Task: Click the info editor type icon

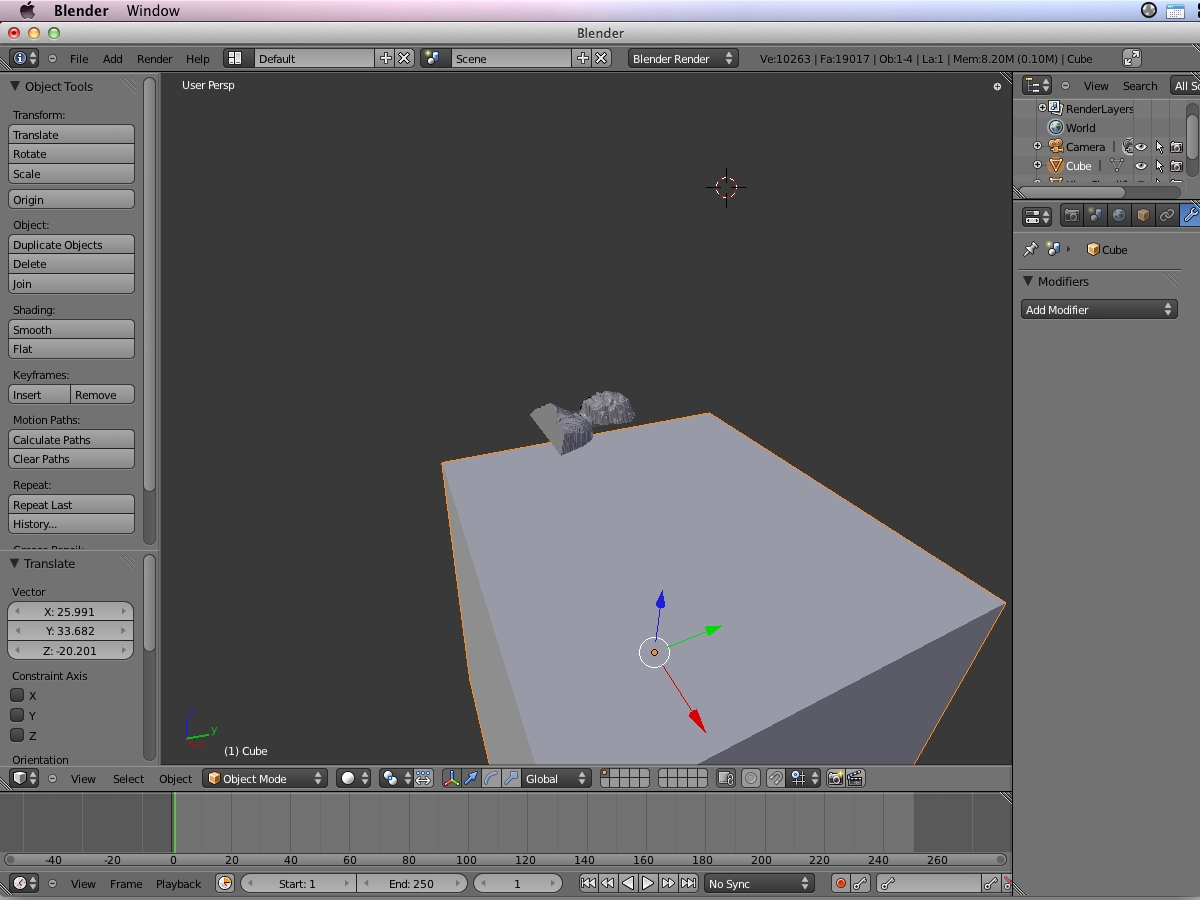Action: tap(25, 58)
